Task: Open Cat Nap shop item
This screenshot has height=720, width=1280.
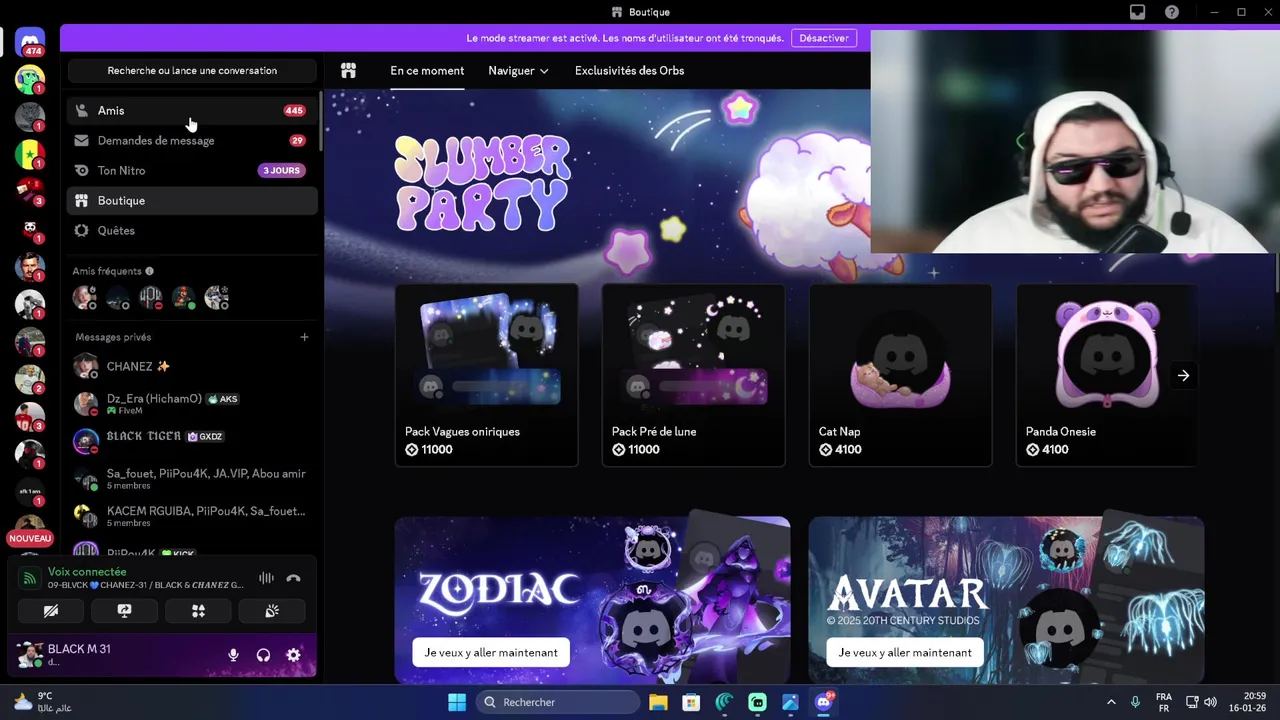Action: click(x=900, y=375)
